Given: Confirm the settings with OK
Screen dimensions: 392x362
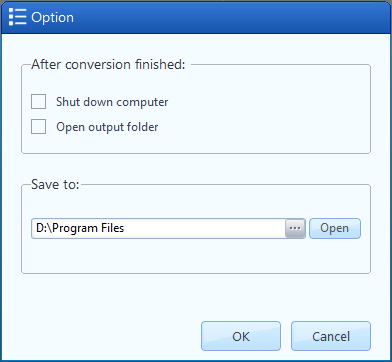Looking at the screenshot, I should pos(241,336).
